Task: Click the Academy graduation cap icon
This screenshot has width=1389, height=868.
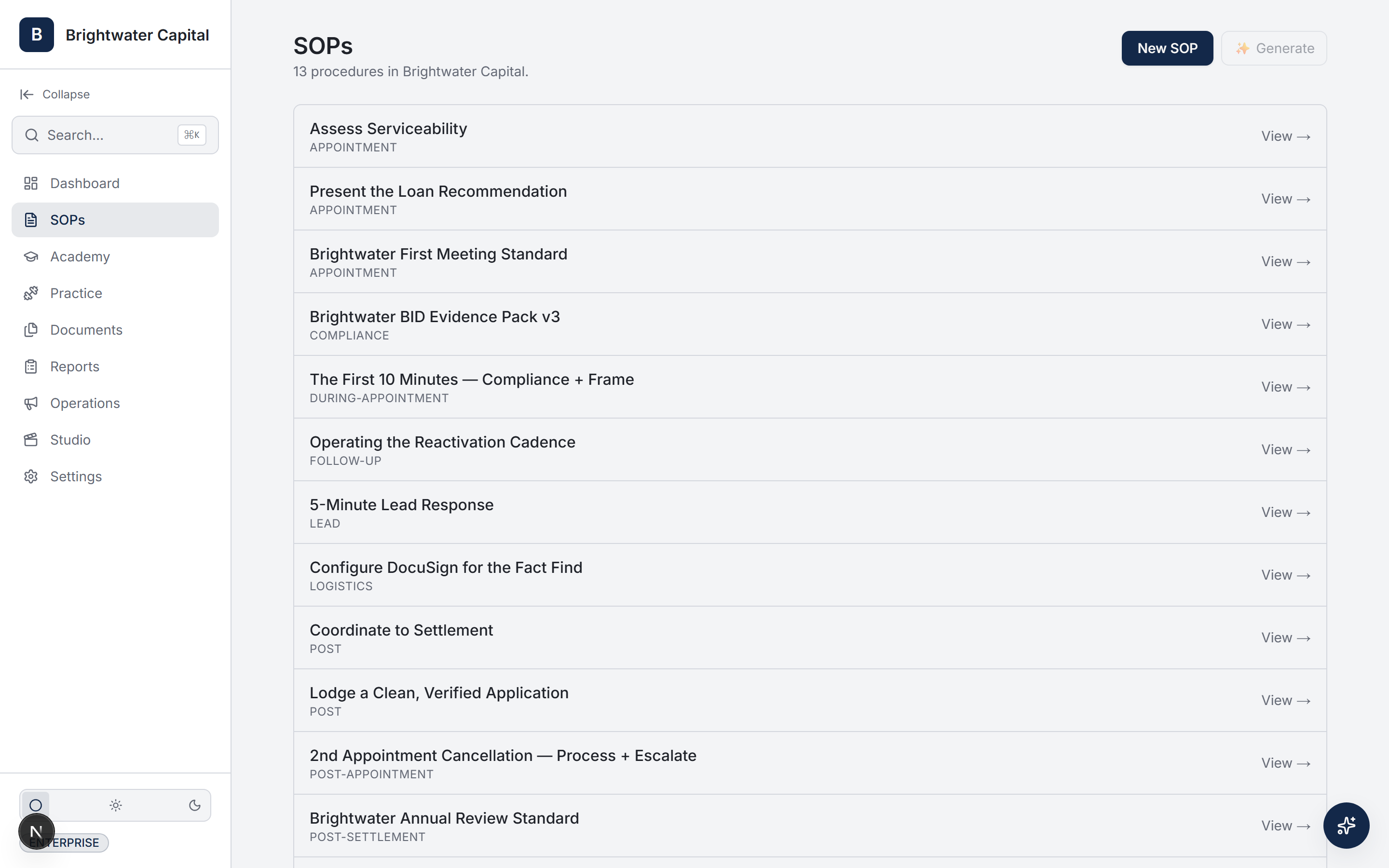Action: [x=31, y=257]
